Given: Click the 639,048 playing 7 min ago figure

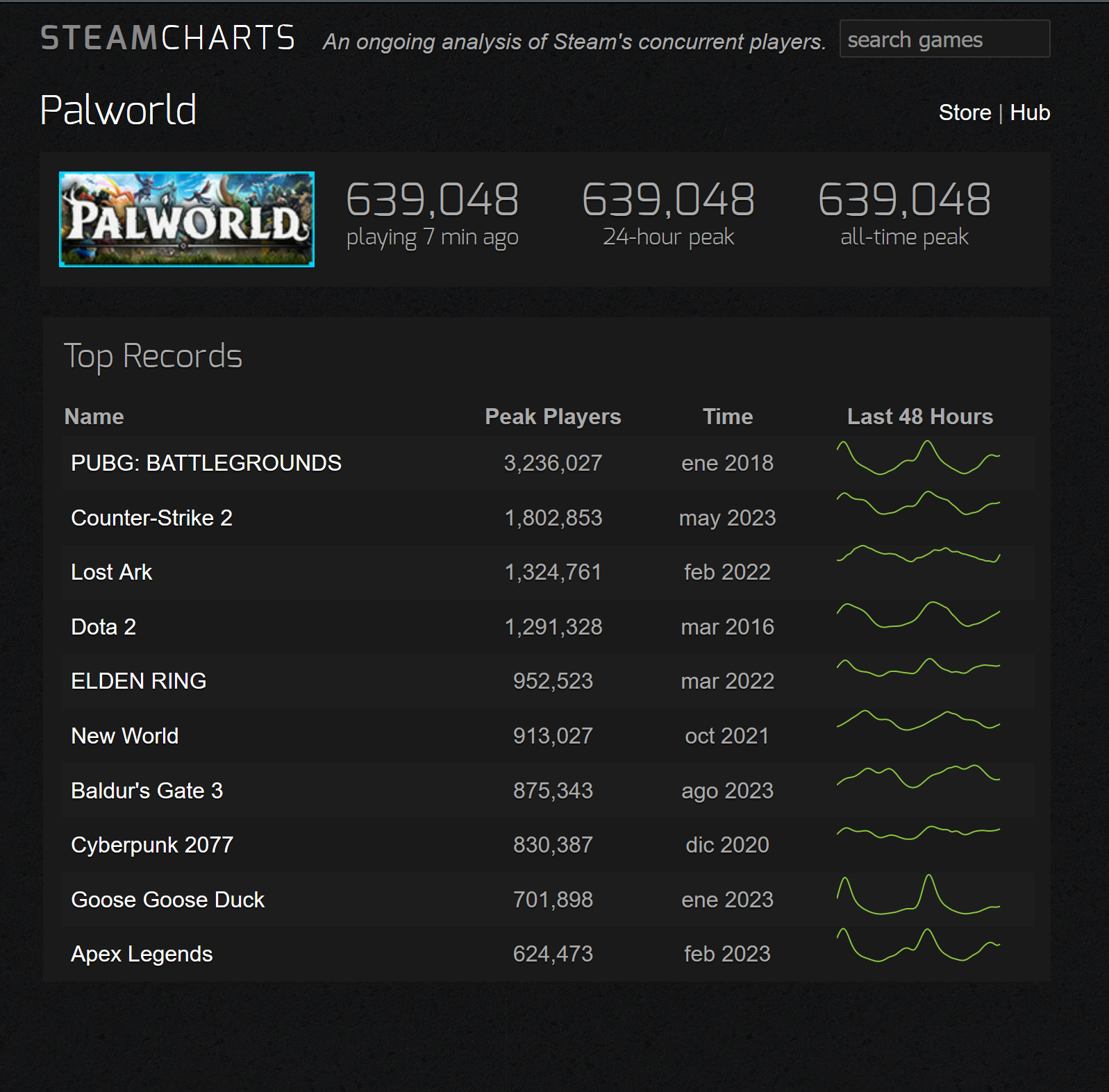Looking at the screenshot, I should click(432, 200).
